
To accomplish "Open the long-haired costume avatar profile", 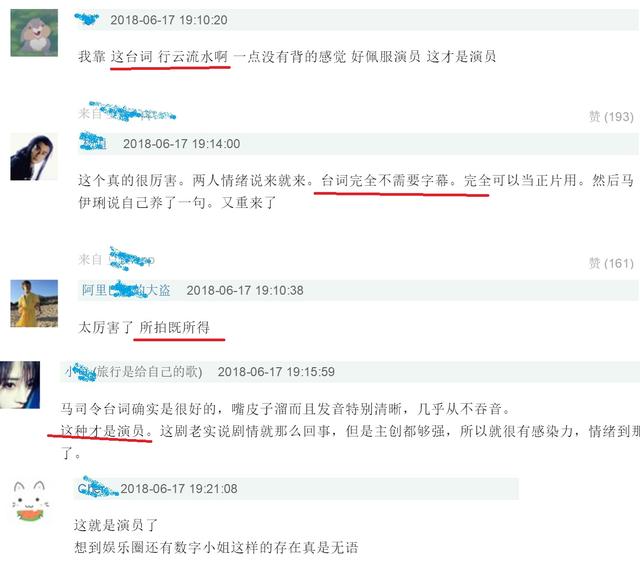I will click(x=34, y=157).
